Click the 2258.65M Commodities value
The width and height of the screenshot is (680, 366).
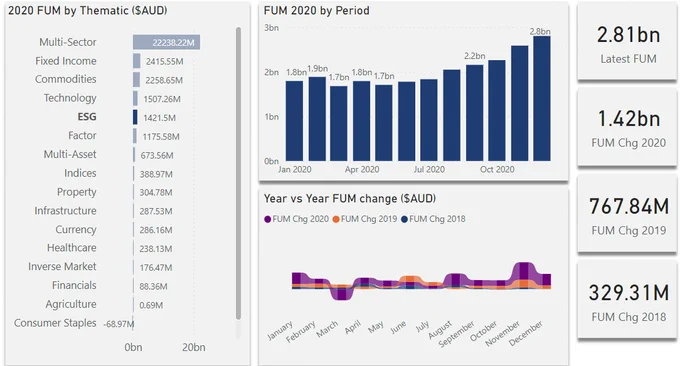pyautogui.click(x=164, y=80)
